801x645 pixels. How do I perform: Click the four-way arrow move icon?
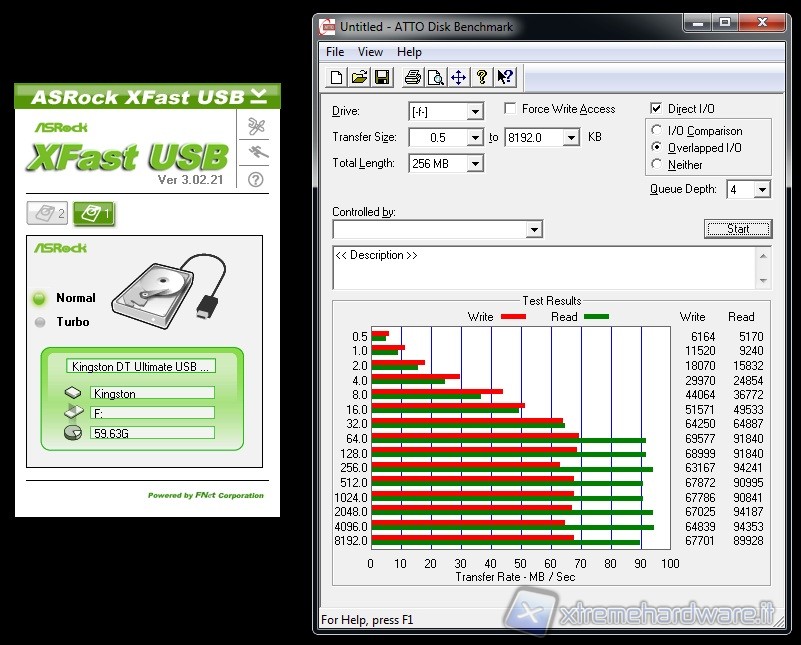tap(458, 77)
